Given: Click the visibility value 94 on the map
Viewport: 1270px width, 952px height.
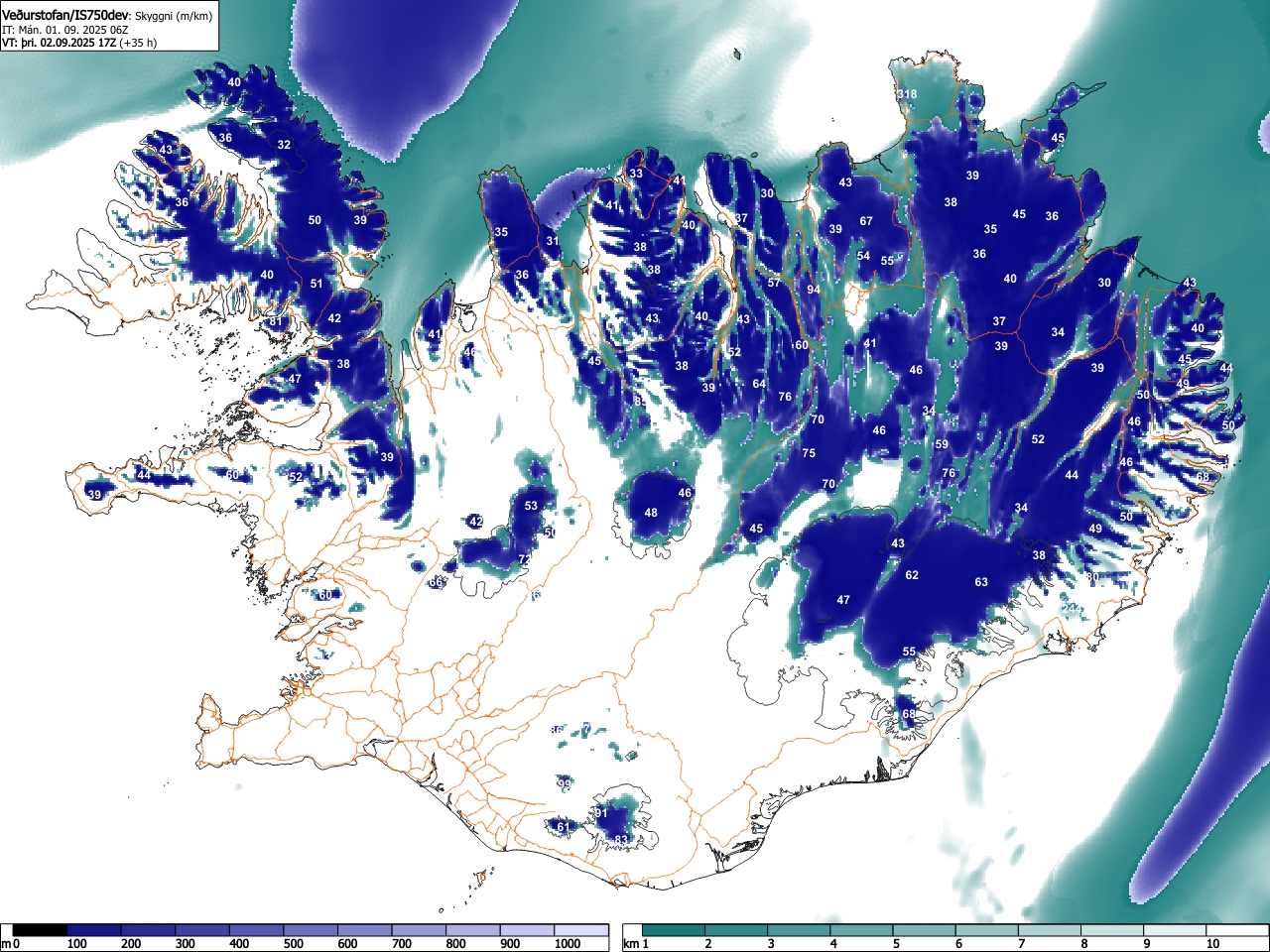Looking at the screenshot, I should pos(814,290).
